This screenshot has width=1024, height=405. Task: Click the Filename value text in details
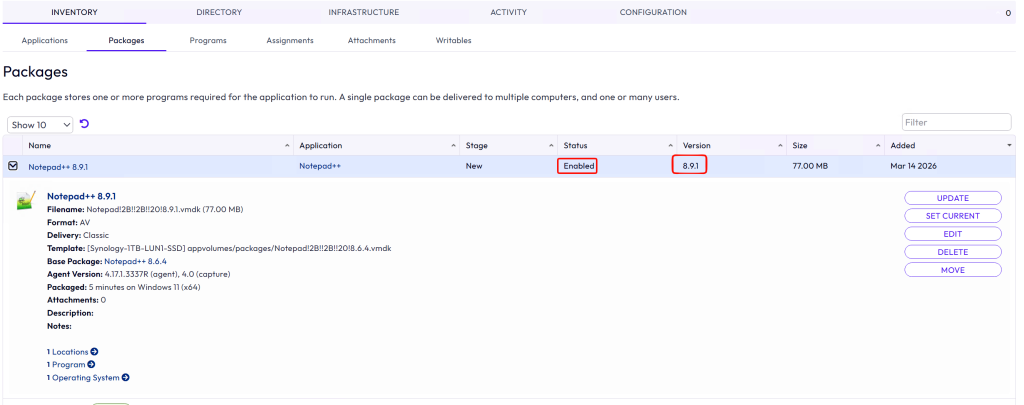click(x=165, y=209)
